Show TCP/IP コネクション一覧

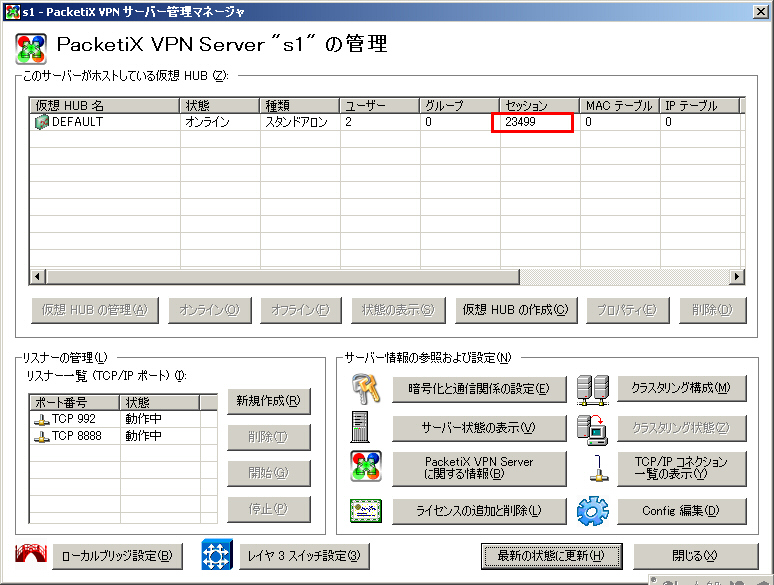[682, 468]
